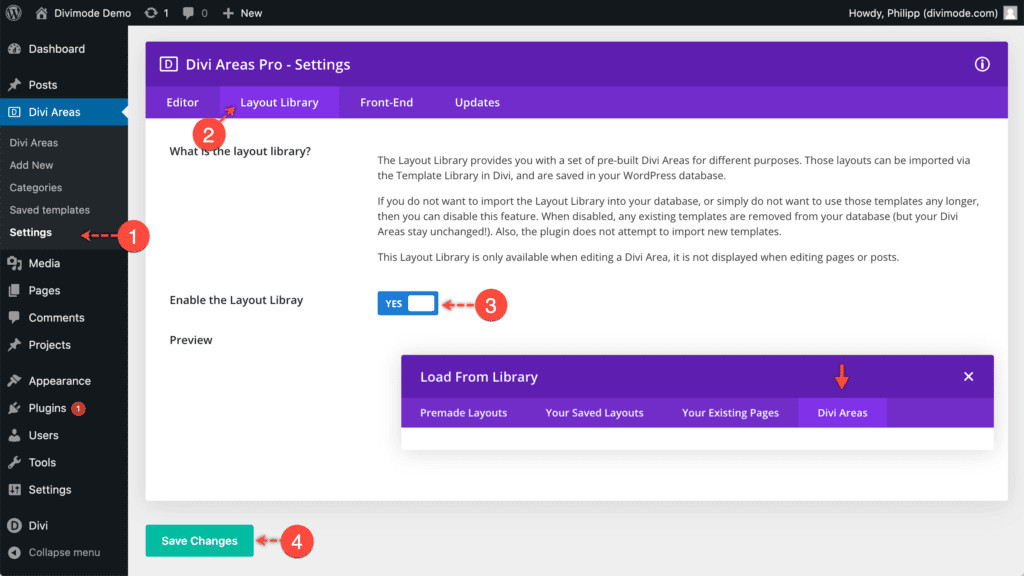The height and width of the screenshot is (576, 1024).
Task: Switch to the Updates tab
Action: 477,103
